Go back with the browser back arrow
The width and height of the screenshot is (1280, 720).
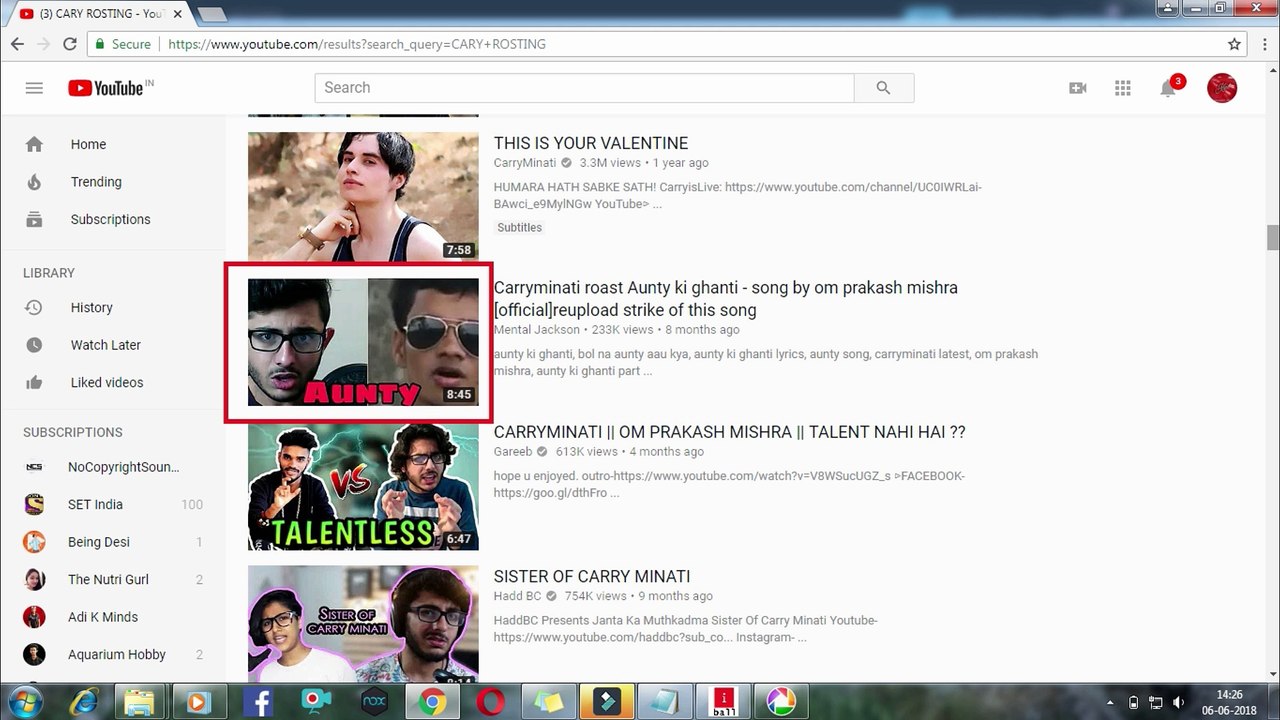coord(17,44)
